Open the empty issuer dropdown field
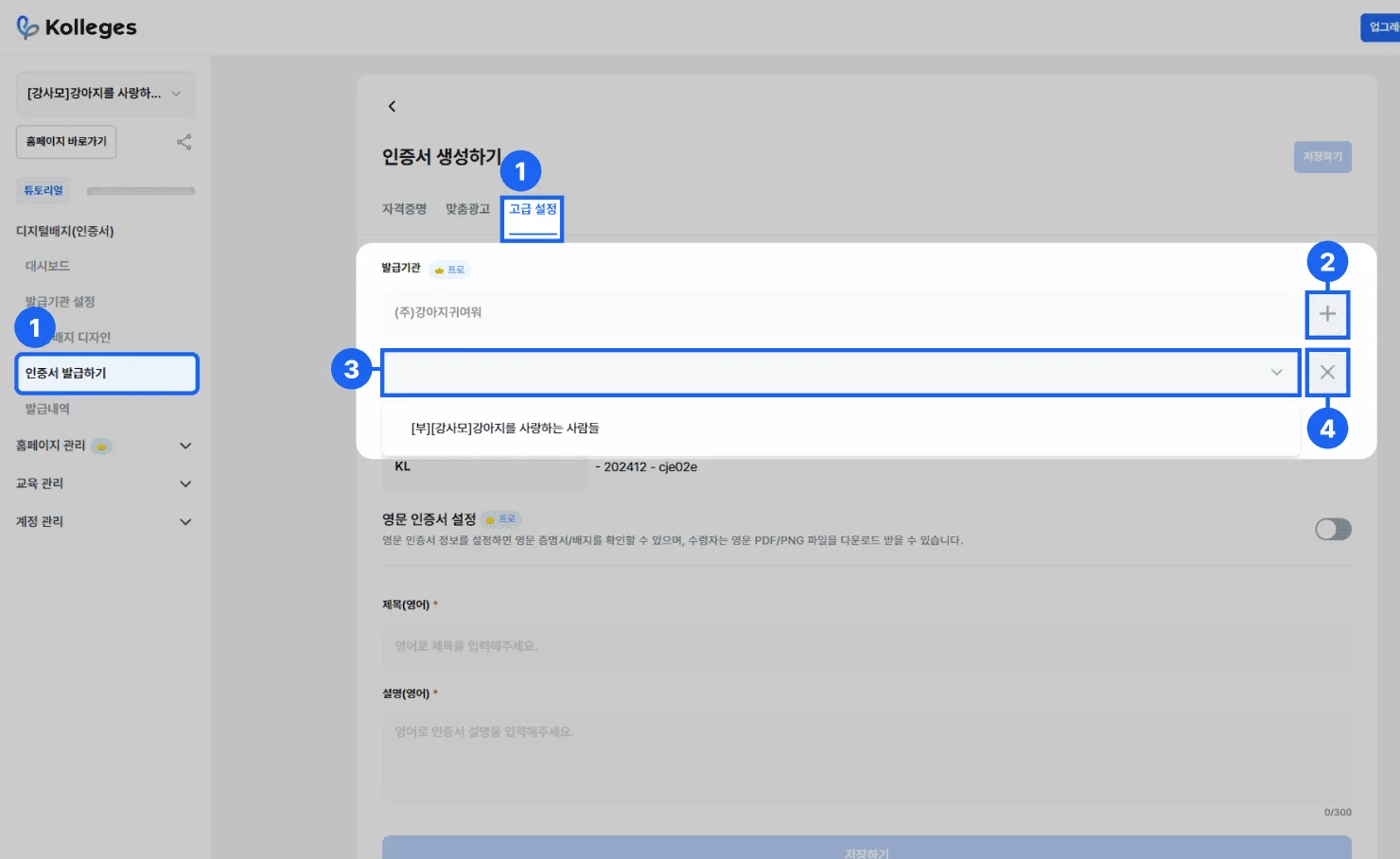Viewport: 1400px width, 859px height. (840, 373)
